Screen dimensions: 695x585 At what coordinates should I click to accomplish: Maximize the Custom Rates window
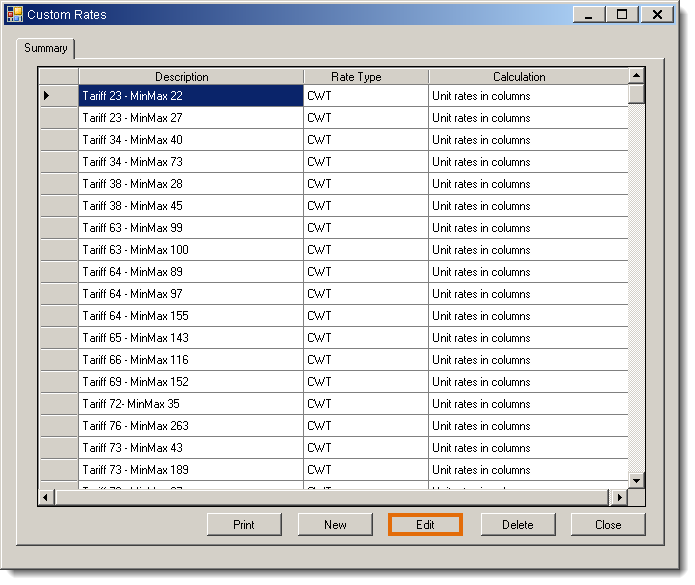(x=621, y=15)
